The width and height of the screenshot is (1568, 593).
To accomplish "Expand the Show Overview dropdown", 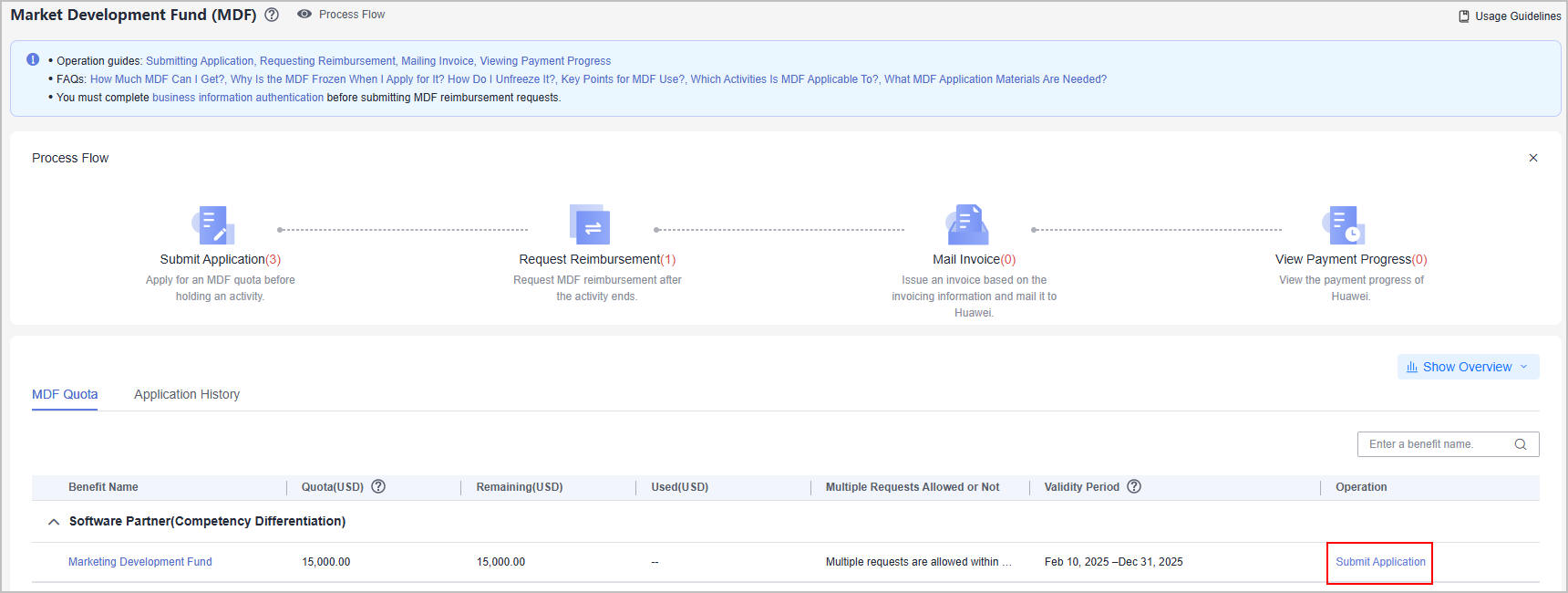I will [x=1468, y=367].
